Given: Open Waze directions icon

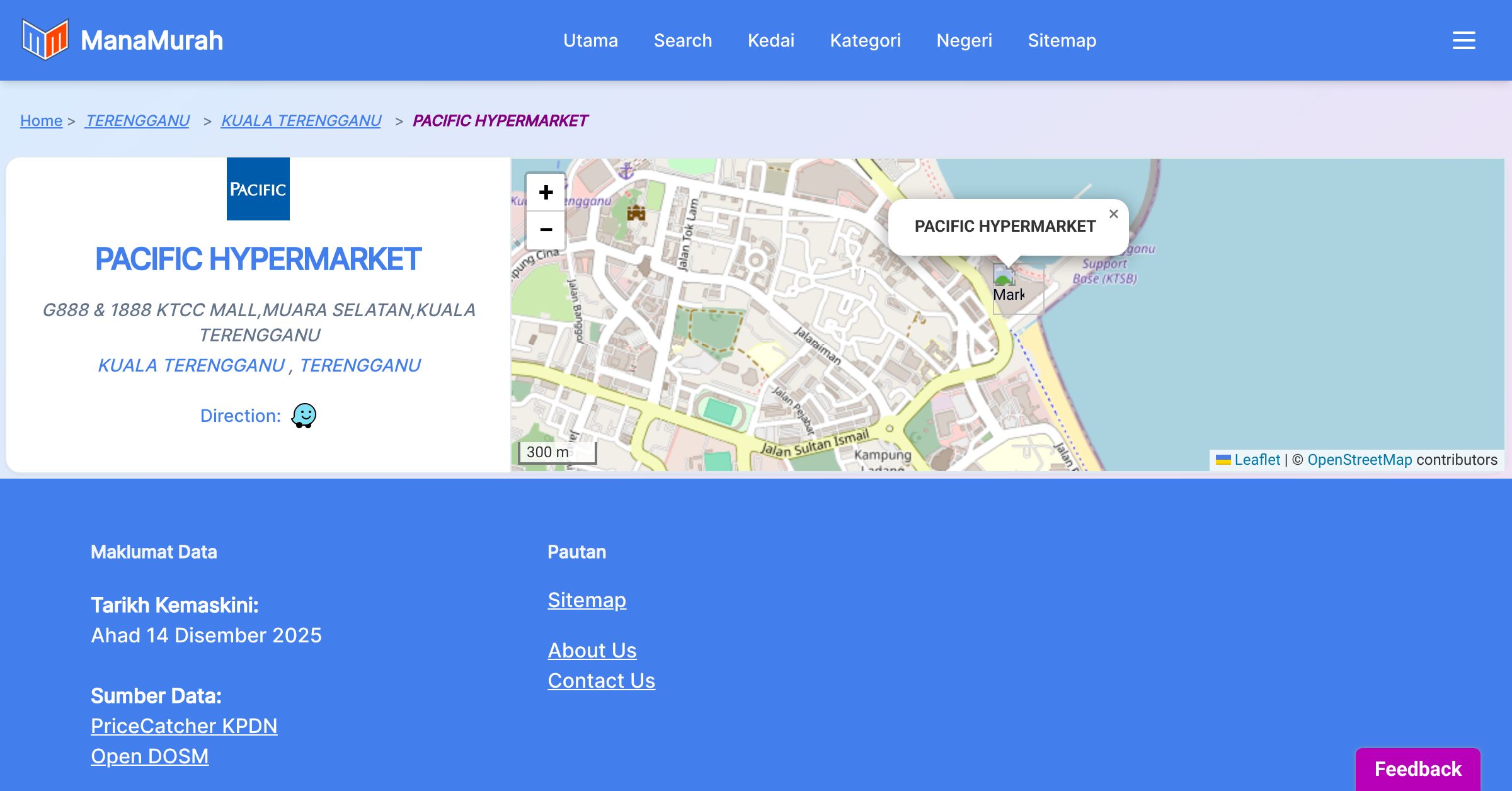Looking at the screenshot, I should pyautogui.click(x=304, y=416).
